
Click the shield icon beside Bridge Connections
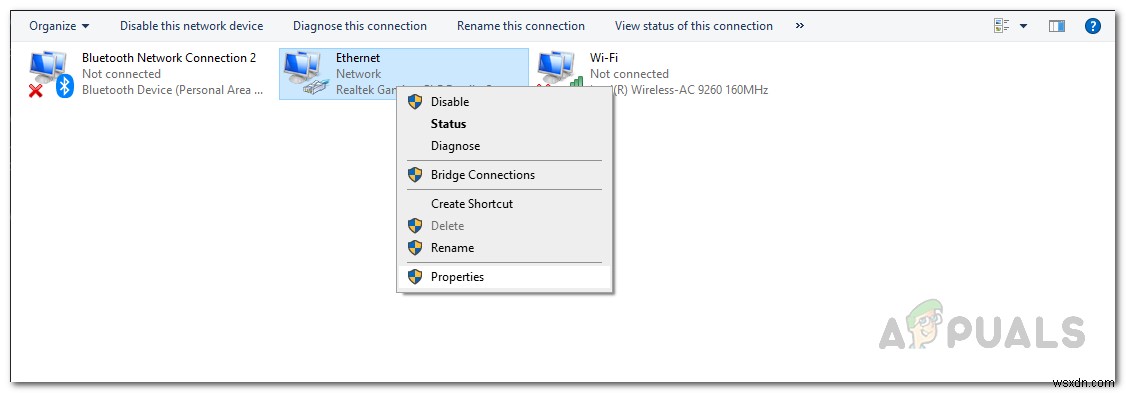415,175
